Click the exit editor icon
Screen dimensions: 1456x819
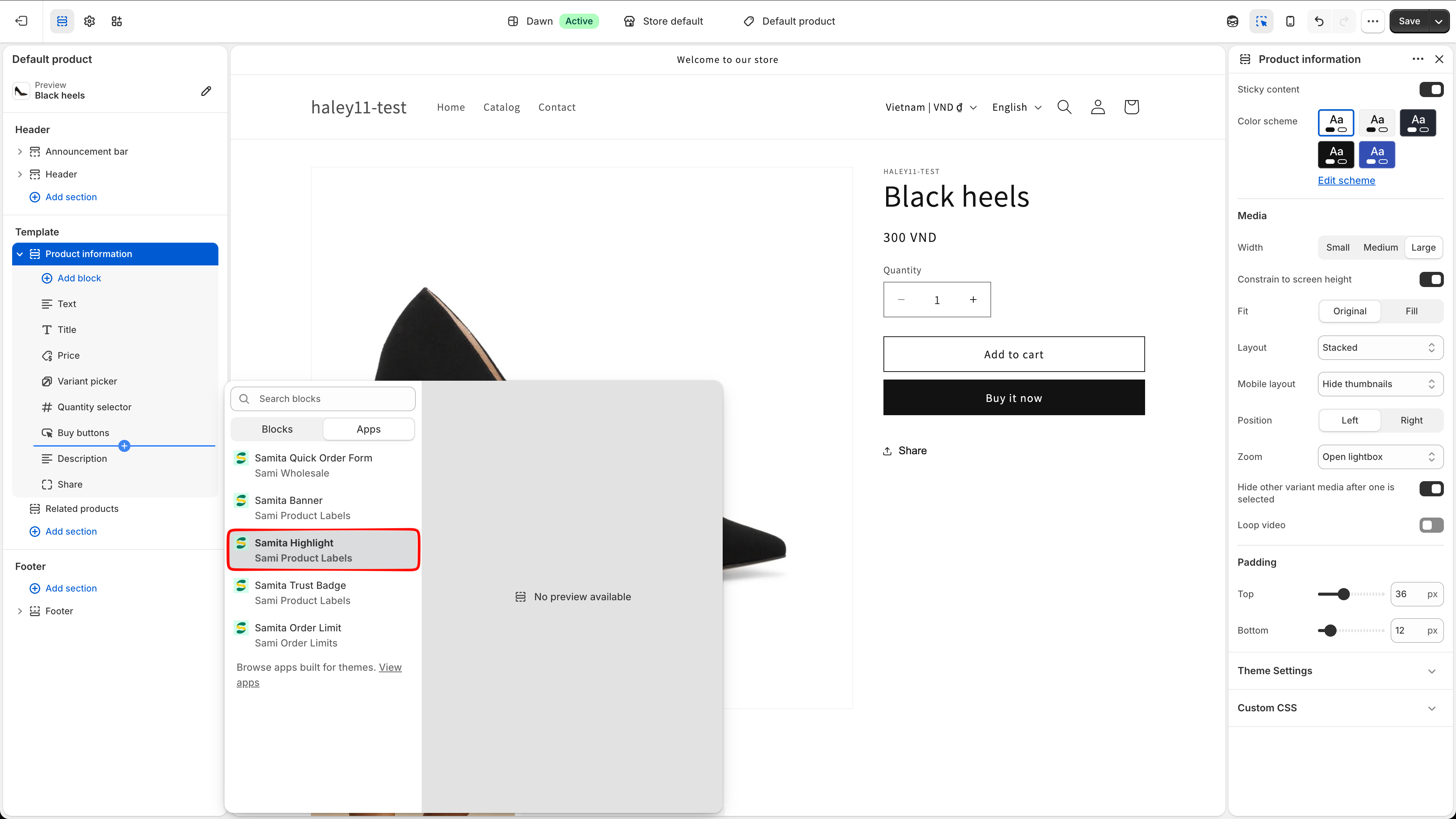click(x=21, y=21)
